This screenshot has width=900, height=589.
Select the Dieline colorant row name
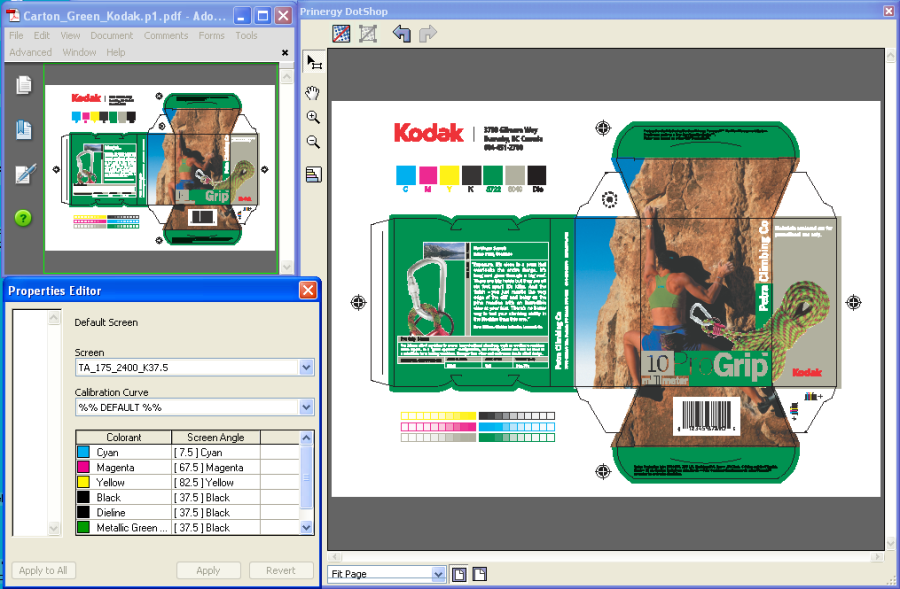coord(111,512)
